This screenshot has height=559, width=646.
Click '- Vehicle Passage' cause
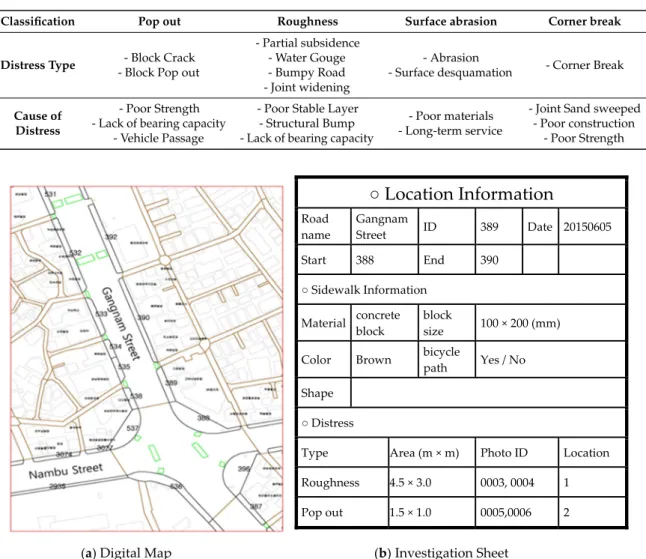click(159, 138)
